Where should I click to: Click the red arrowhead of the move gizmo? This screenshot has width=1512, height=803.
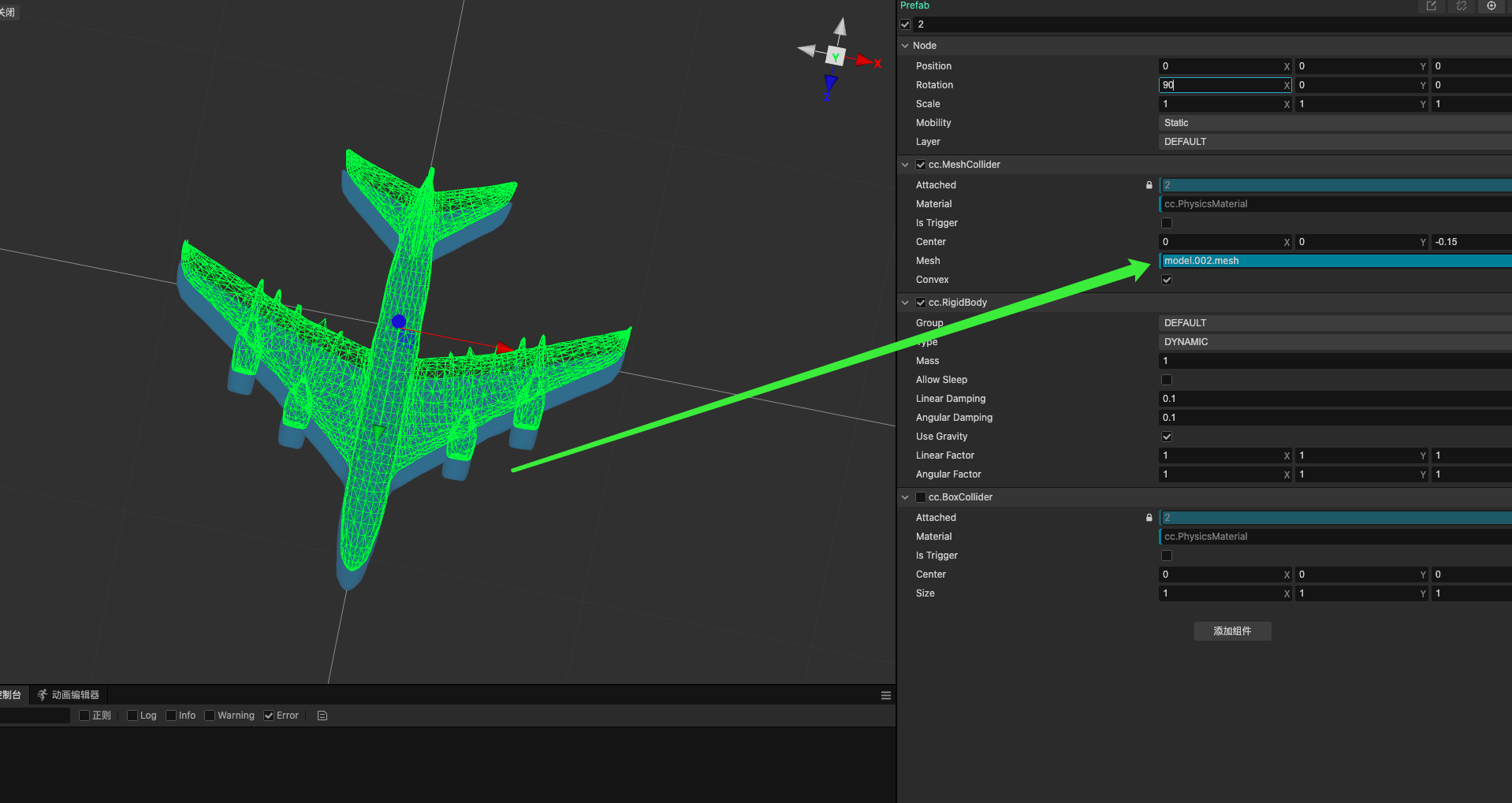(x=505, y=348)
